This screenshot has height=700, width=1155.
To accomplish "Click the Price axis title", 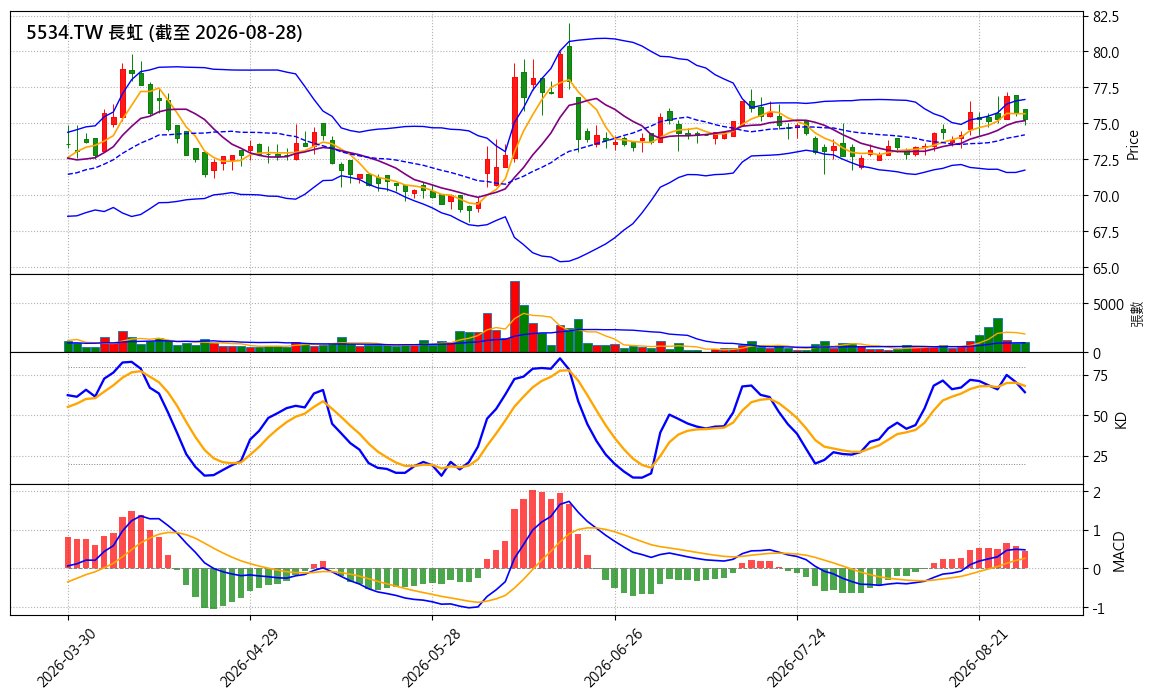I will tap(1134, 145).
